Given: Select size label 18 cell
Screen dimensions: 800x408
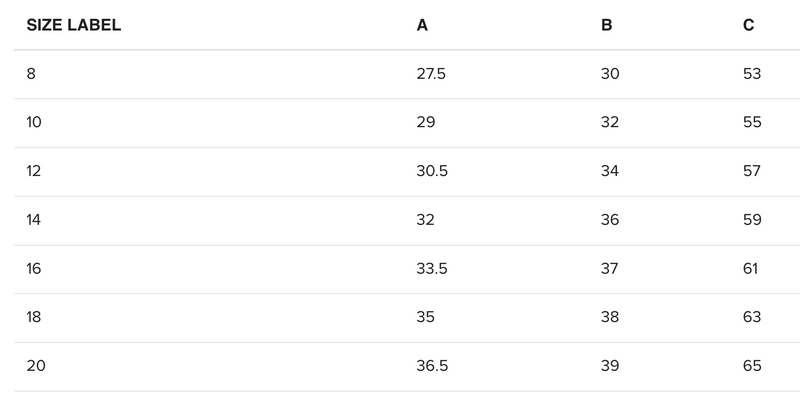Looking at the screenshot, I should [35, 317].
